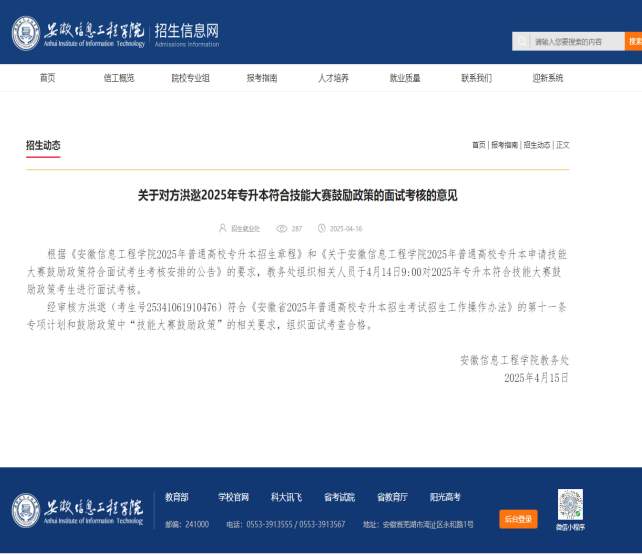The width and height of the screenshot is (642, 555).
Task: Open the 教育部 footer link
Action: [177, 497]
